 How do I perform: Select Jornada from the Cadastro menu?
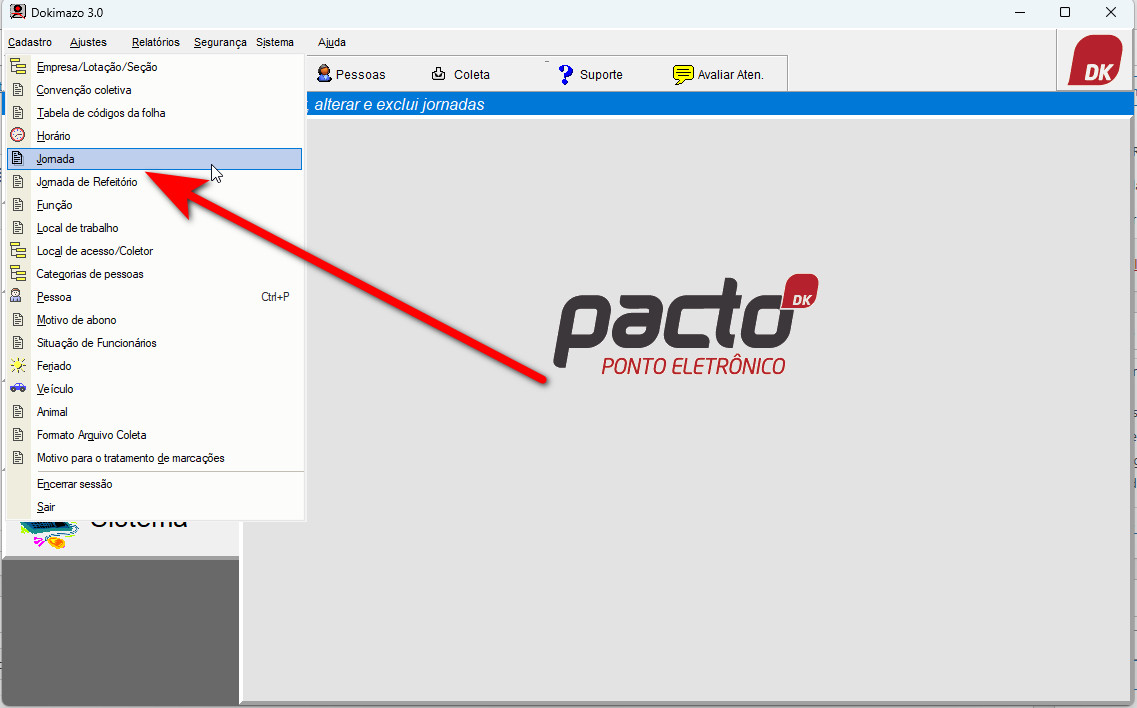56,159
